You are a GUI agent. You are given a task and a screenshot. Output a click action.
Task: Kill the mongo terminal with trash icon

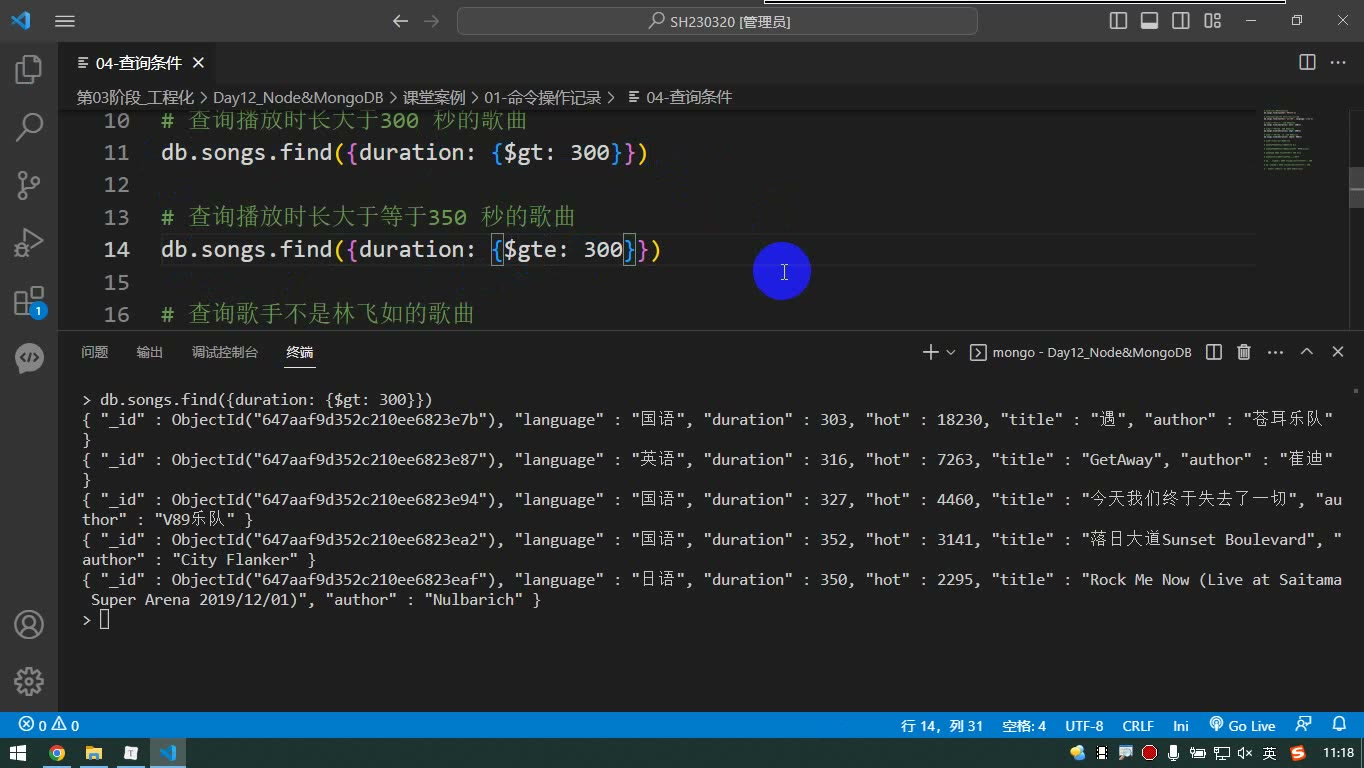tap(1244, 352)
